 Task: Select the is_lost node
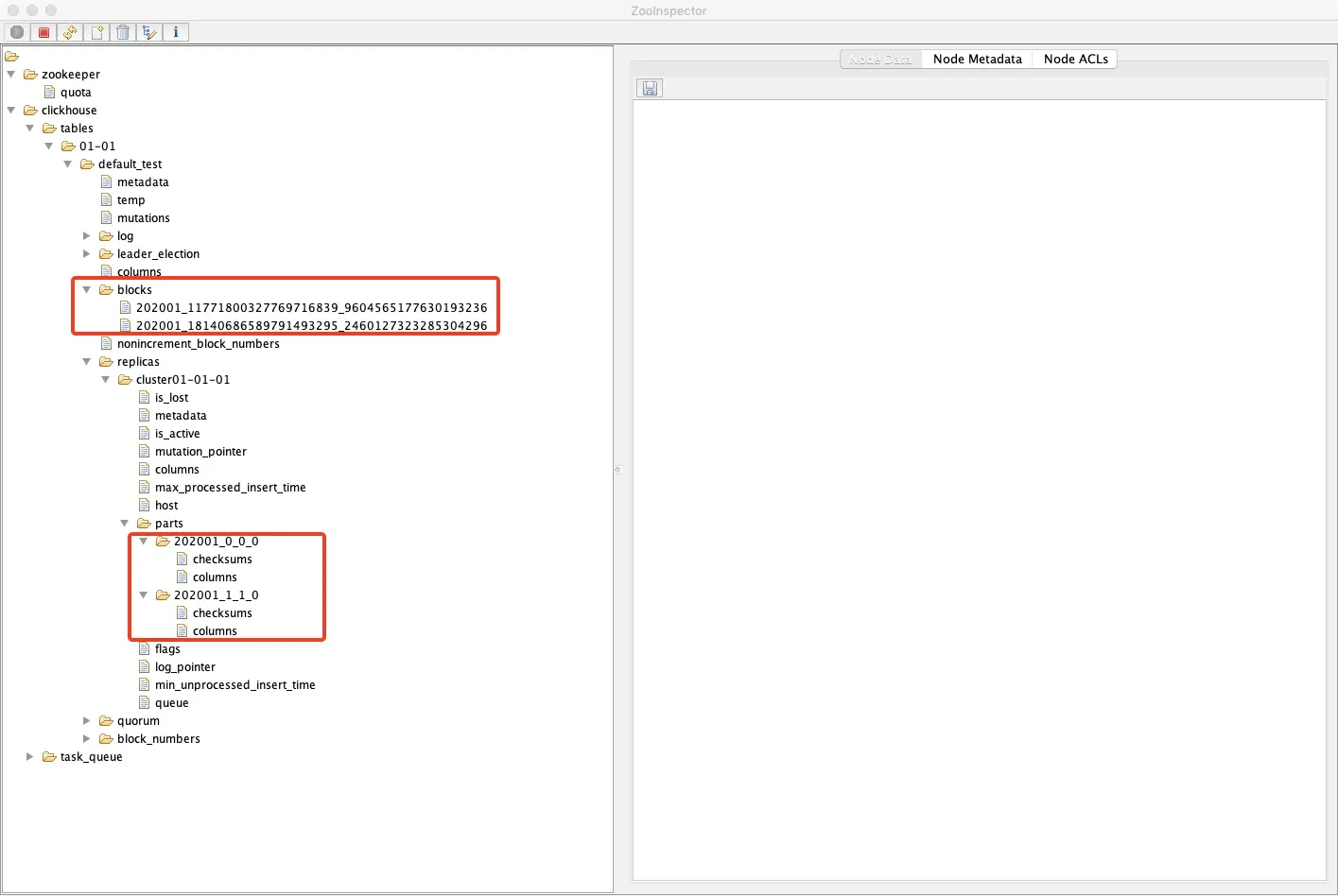pyautogui.click(x=172, y=398)
